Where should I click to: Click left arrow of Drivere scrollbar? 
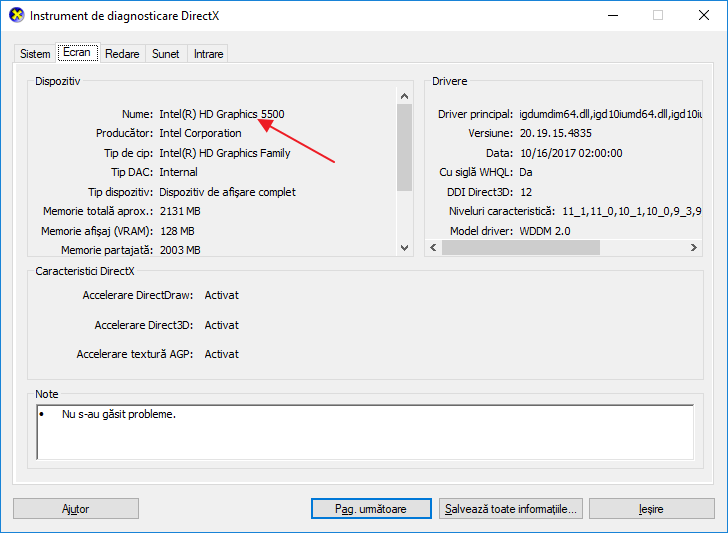(433, 247)
